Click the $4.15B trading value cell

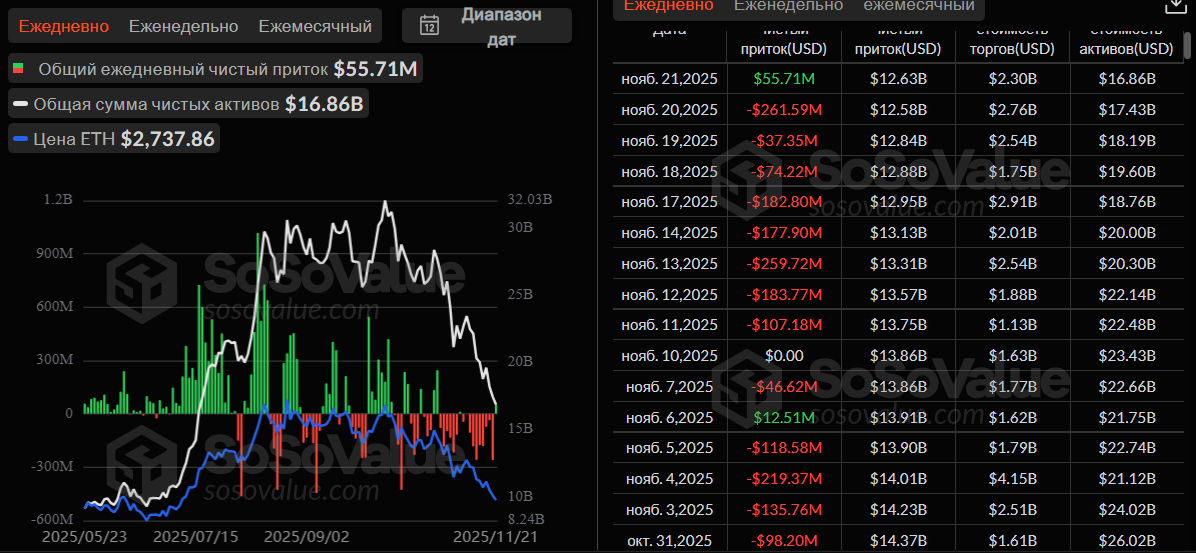pyautogui.click(x=1013, y=479)
